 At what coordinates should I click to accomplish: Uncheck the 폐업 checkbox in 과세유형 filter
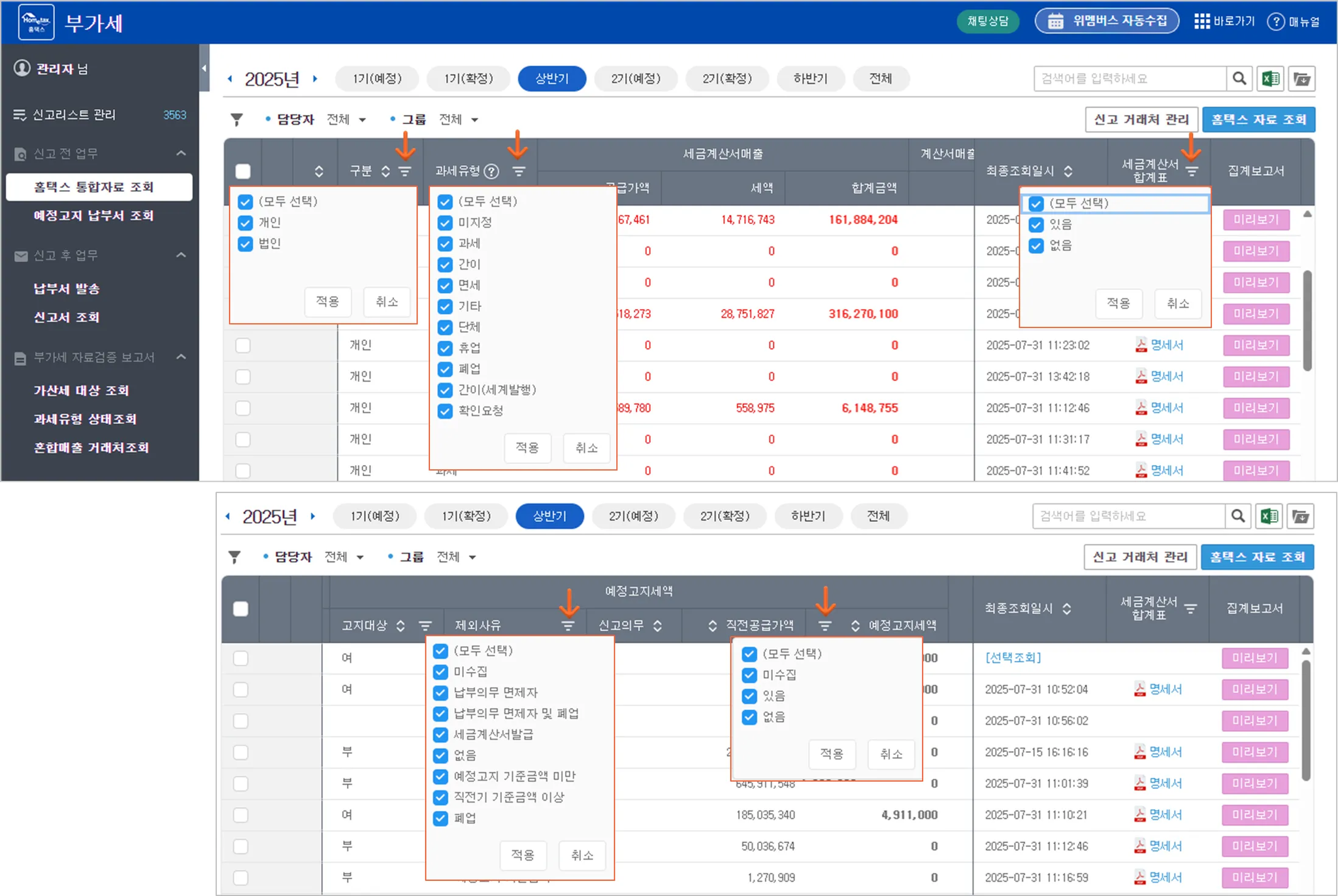click(x=446, y=369)
